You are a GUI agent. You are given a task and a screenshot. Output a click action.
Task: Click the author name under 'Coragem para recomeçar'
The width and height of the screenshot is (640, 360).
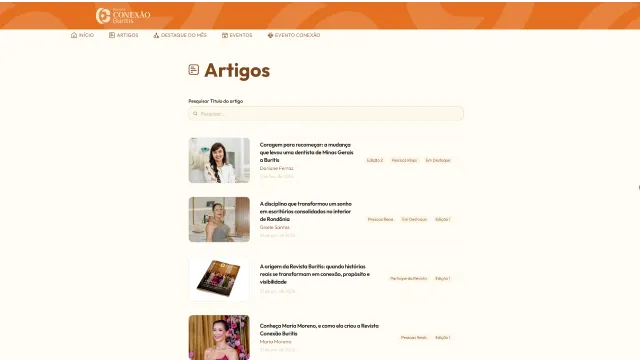click(276, 168)
